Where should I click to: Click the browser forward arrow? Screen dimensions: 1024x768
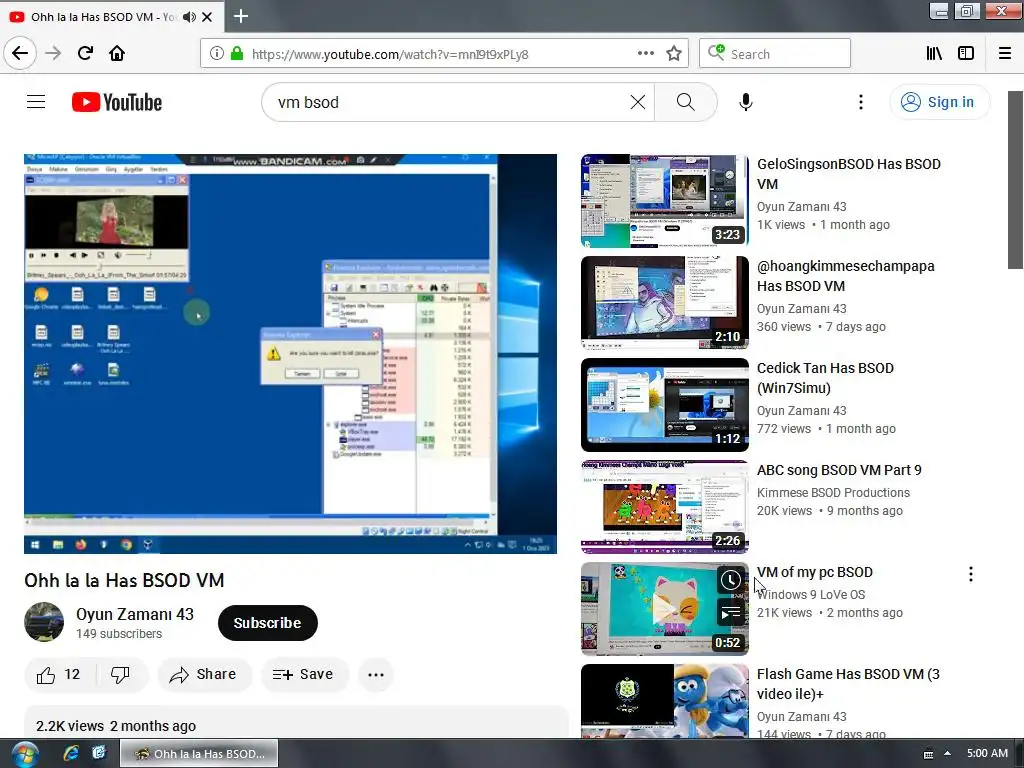[x=53, y=53]
